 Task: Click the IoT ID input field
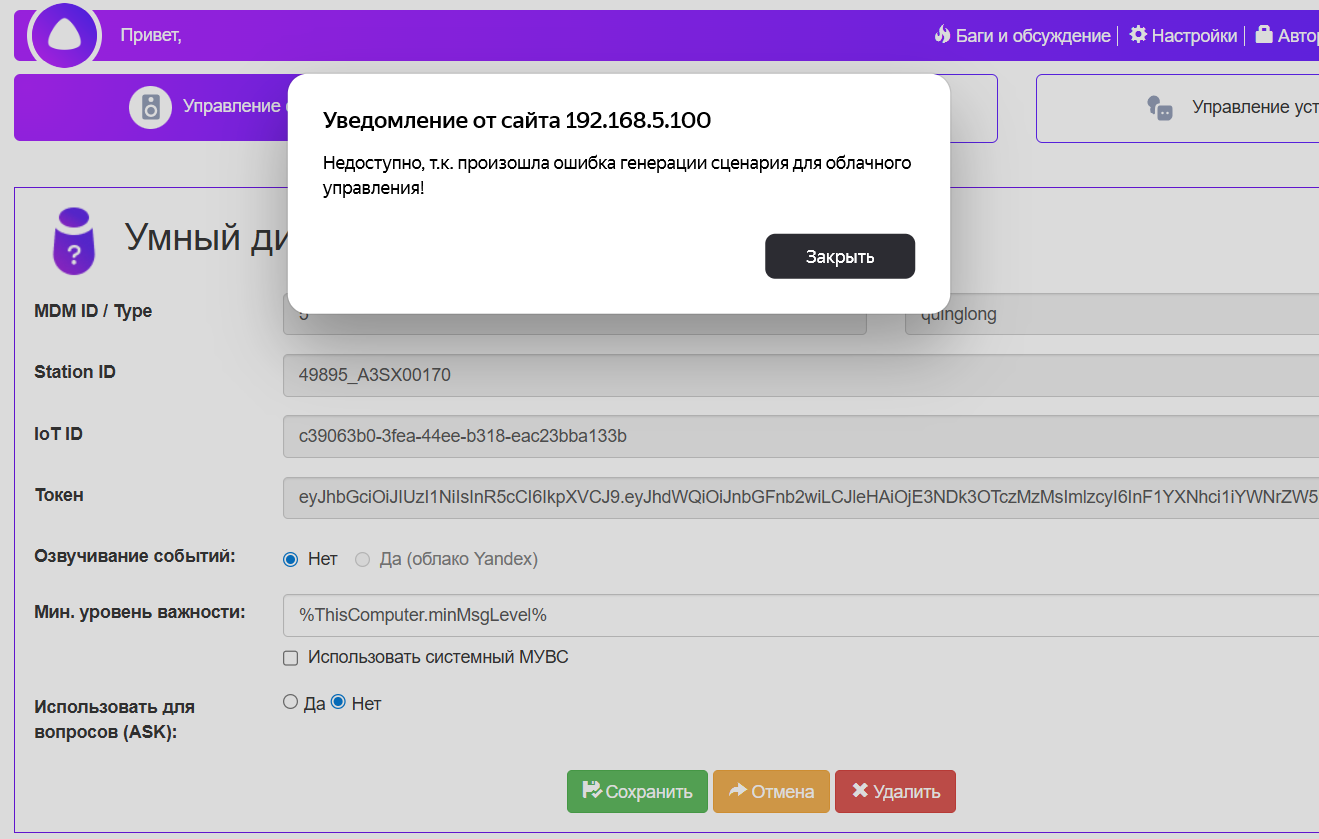[801, 437]
